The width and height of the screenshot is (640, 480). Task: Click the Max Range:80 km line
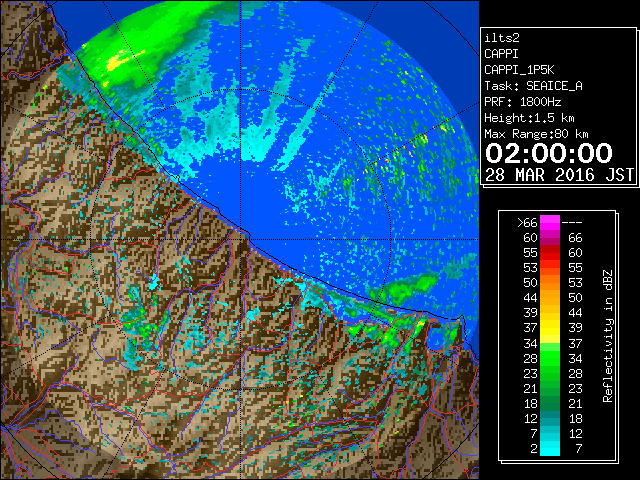[536, 134]
